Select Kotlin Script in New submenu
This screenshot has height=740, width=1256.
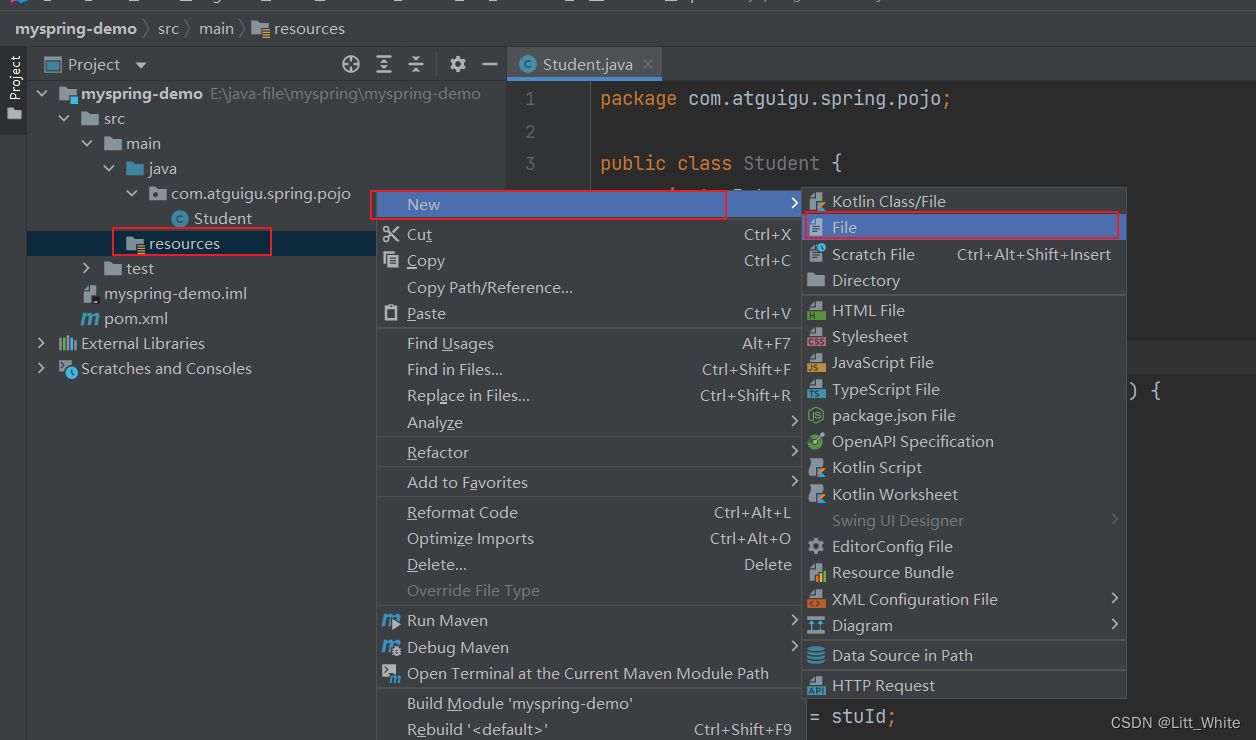[x=965, y=468]
